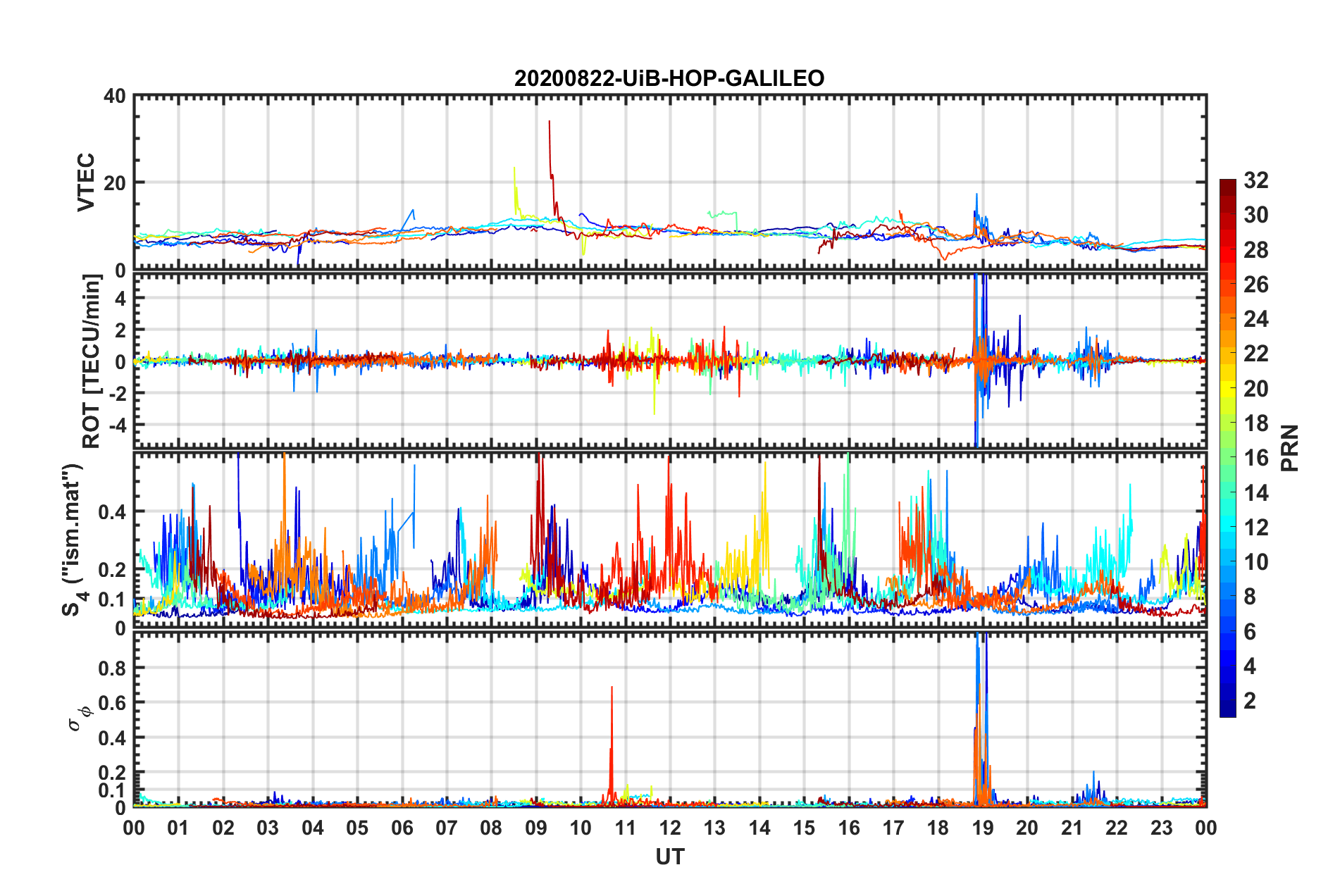The height and width of the screenshot is (896, 1340).
Task: Select the "01" UT axis tick label
Action: (x=178, y=828)
